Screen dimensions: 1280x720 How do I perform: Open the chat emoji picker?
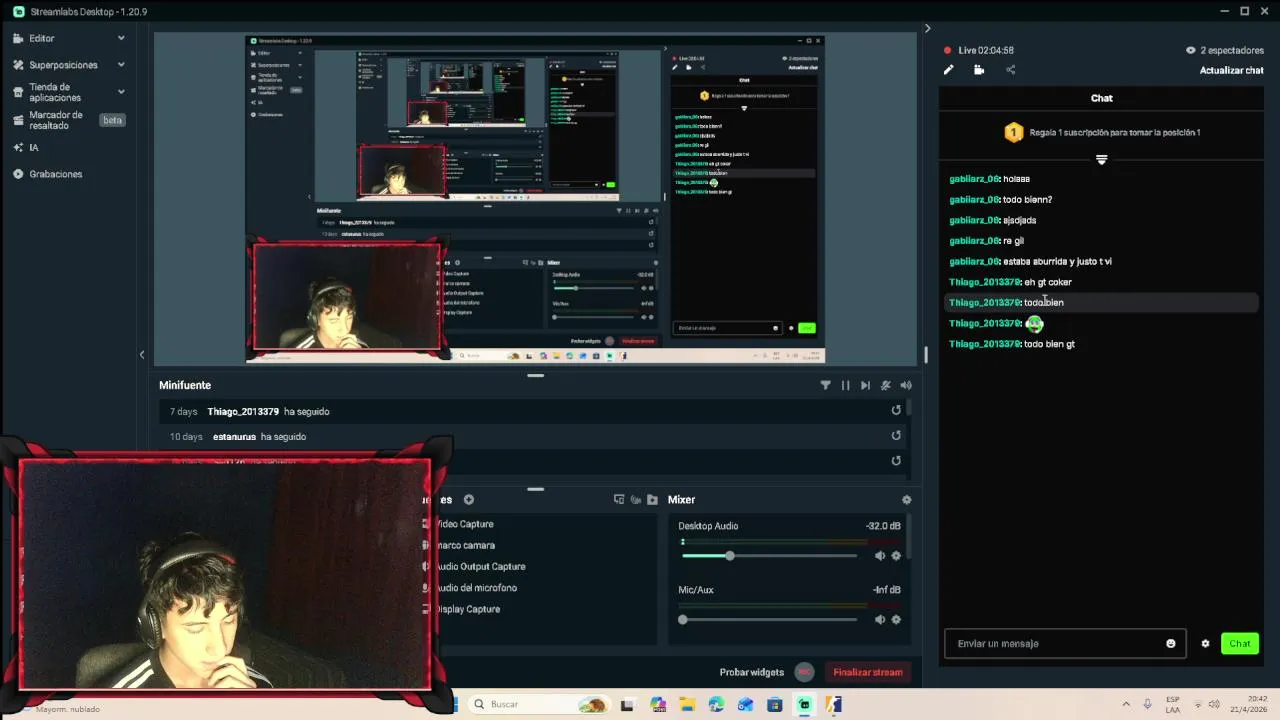point(1171,643)
